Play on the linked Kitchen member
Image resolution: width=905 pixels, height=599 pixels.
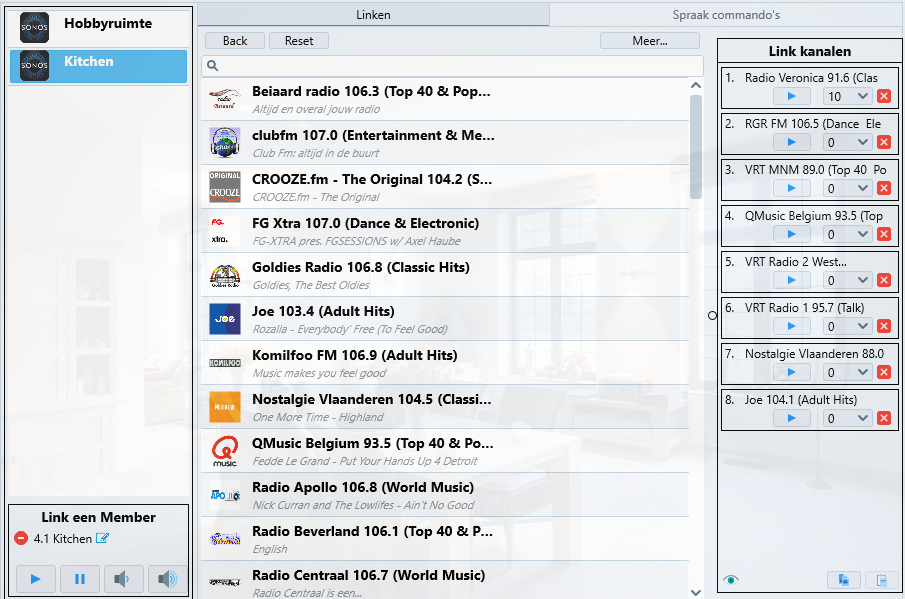tap(35, 579)
